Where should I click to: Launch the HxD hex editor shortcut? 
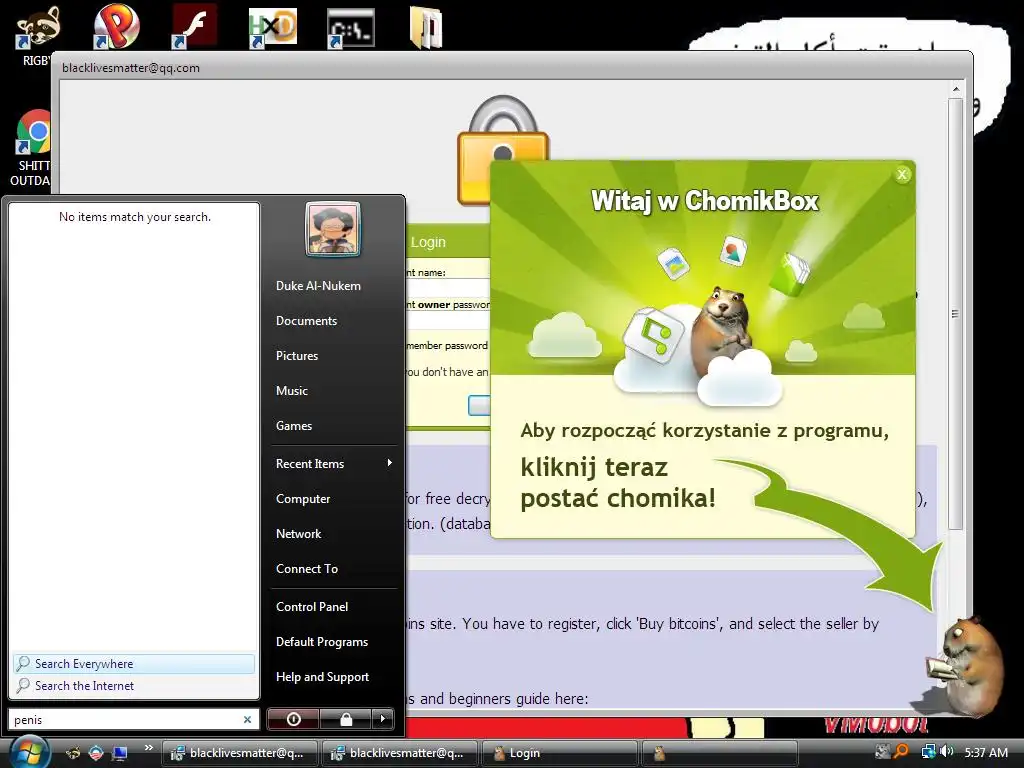tap(273, 27)
